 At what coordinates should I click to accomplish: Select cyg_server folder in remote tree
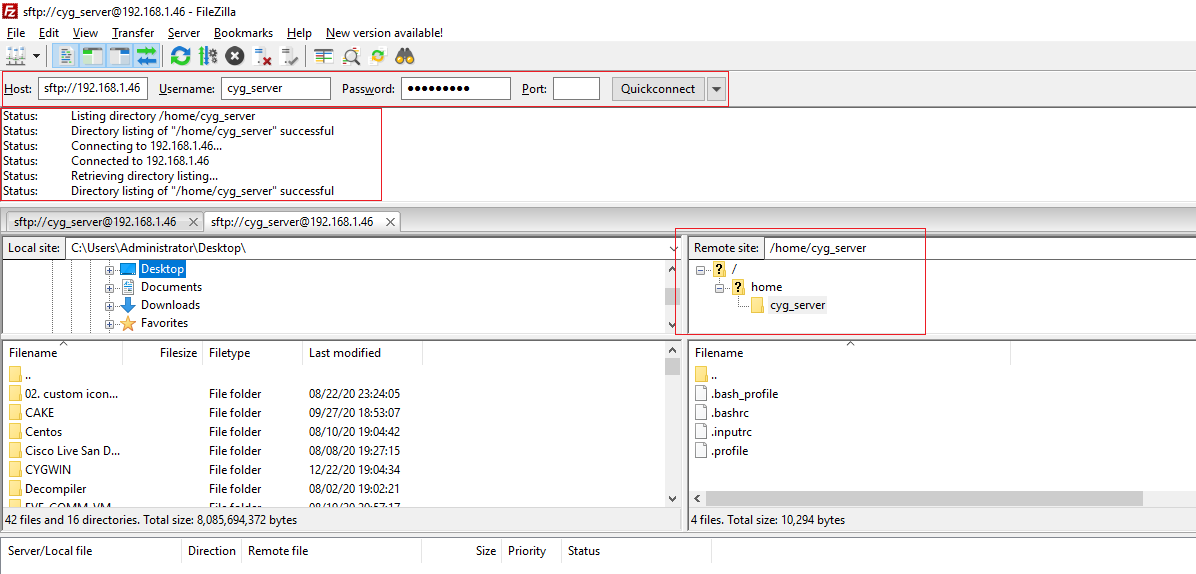coord(797,306)
